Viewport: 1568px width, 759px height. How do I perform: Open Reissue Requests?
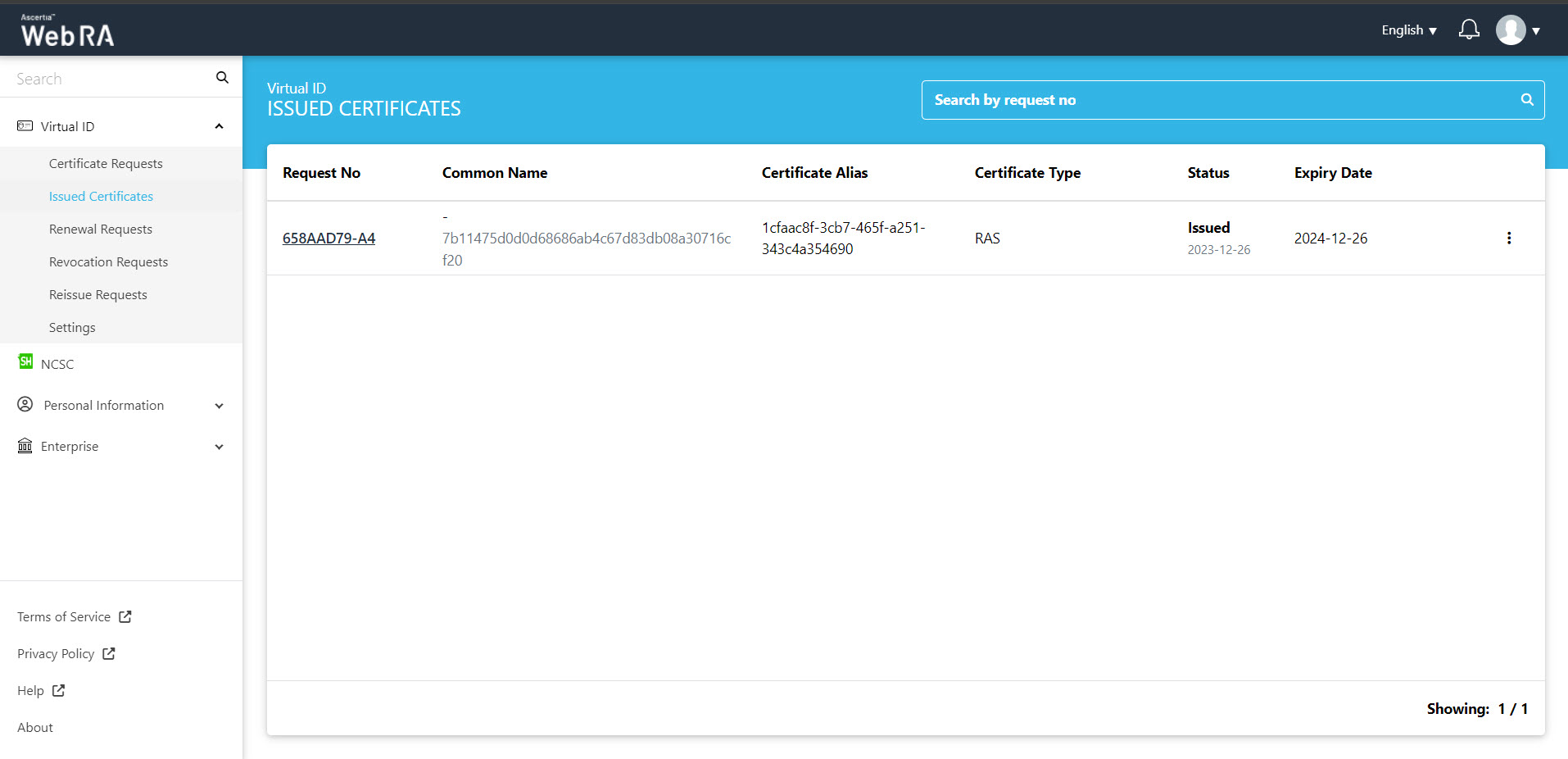pos(98,294)
